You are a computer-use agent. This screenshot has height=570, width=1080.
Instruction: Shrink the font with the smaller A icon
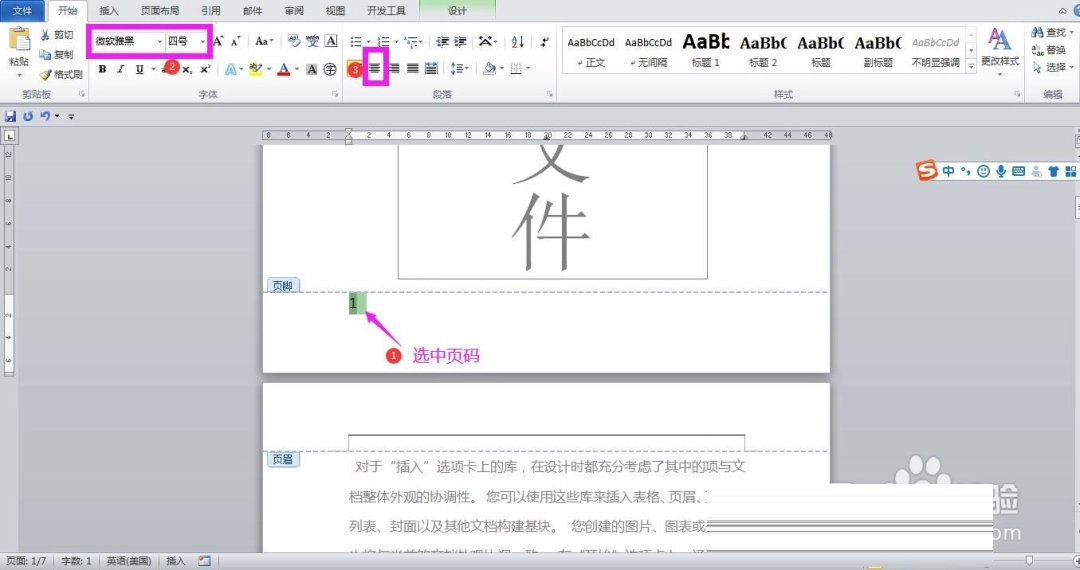pyautogui.click(x=236, y=41)
